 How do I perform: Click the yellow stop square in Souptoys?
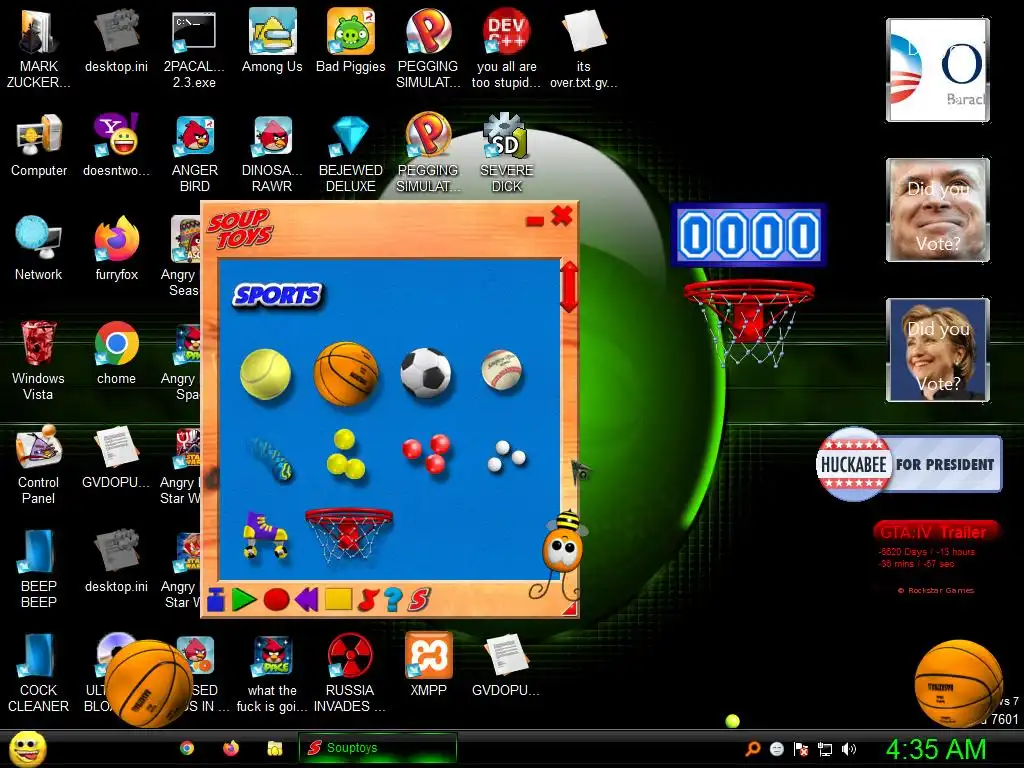[338, 600]
